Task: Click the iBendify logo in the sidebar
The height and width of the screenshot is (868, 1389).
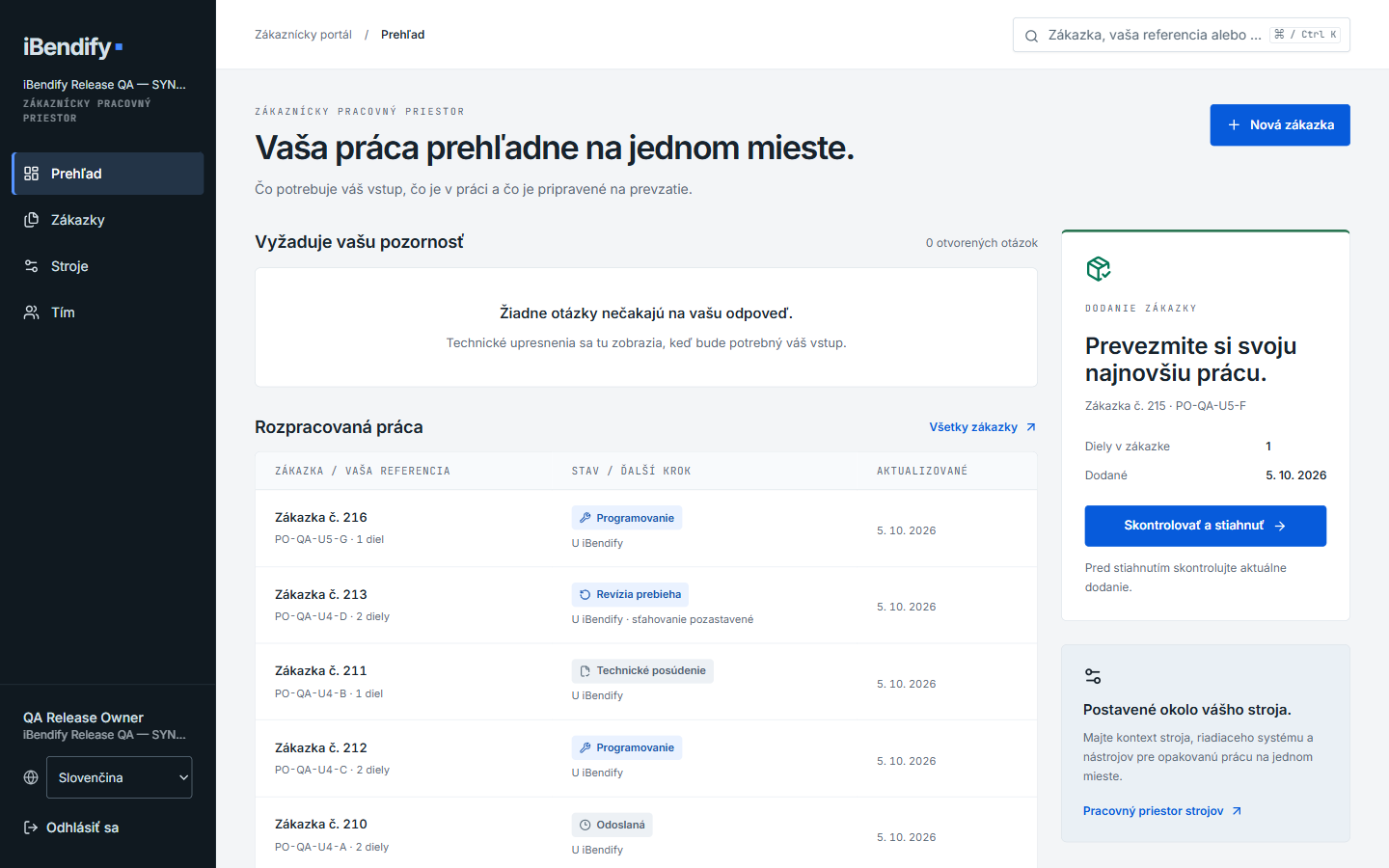Action: [x=72, y=46]
